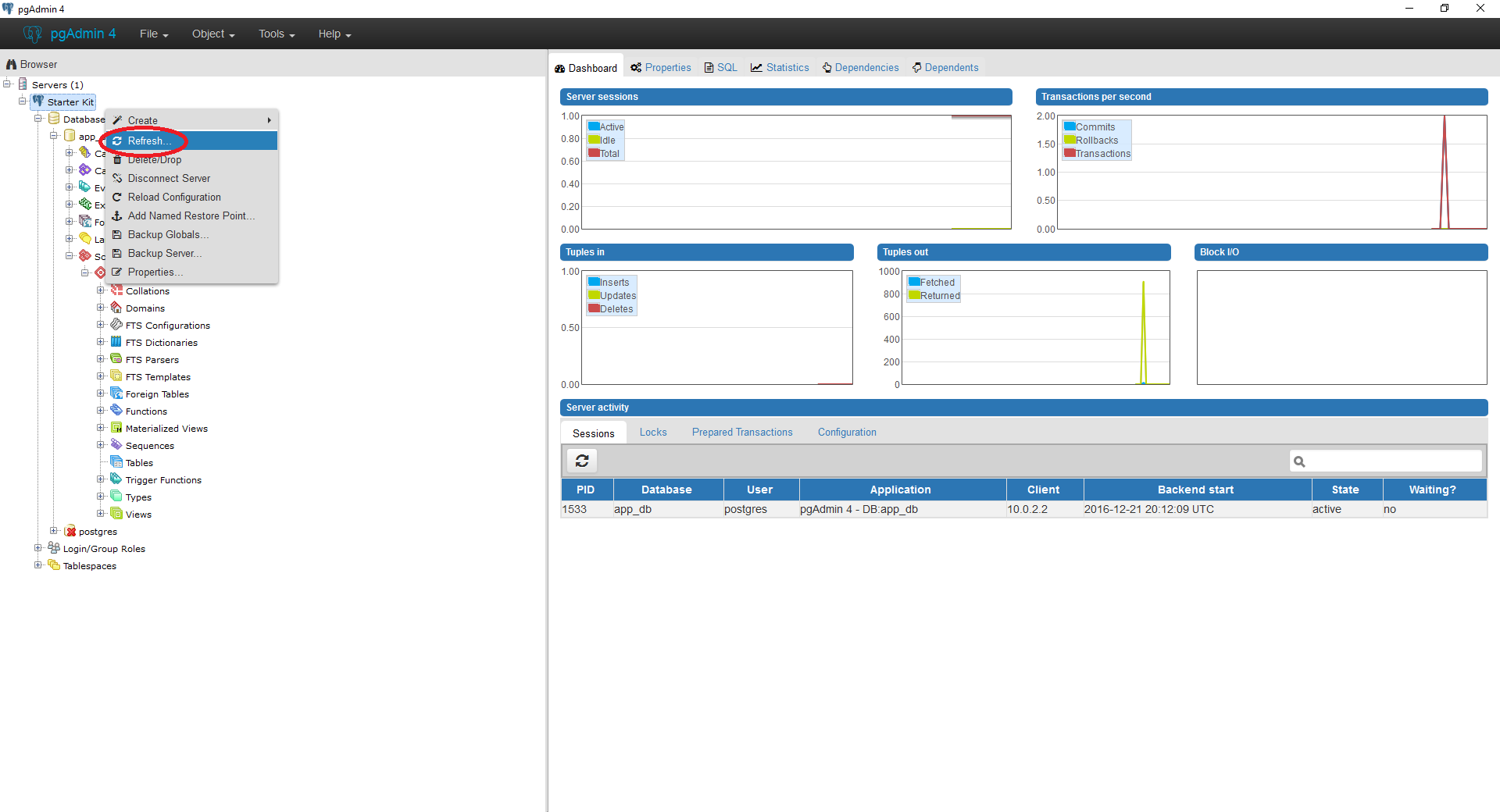Click the Views tree icon
This screenshot has width=1500, height=812.
(x=116, y=513)
